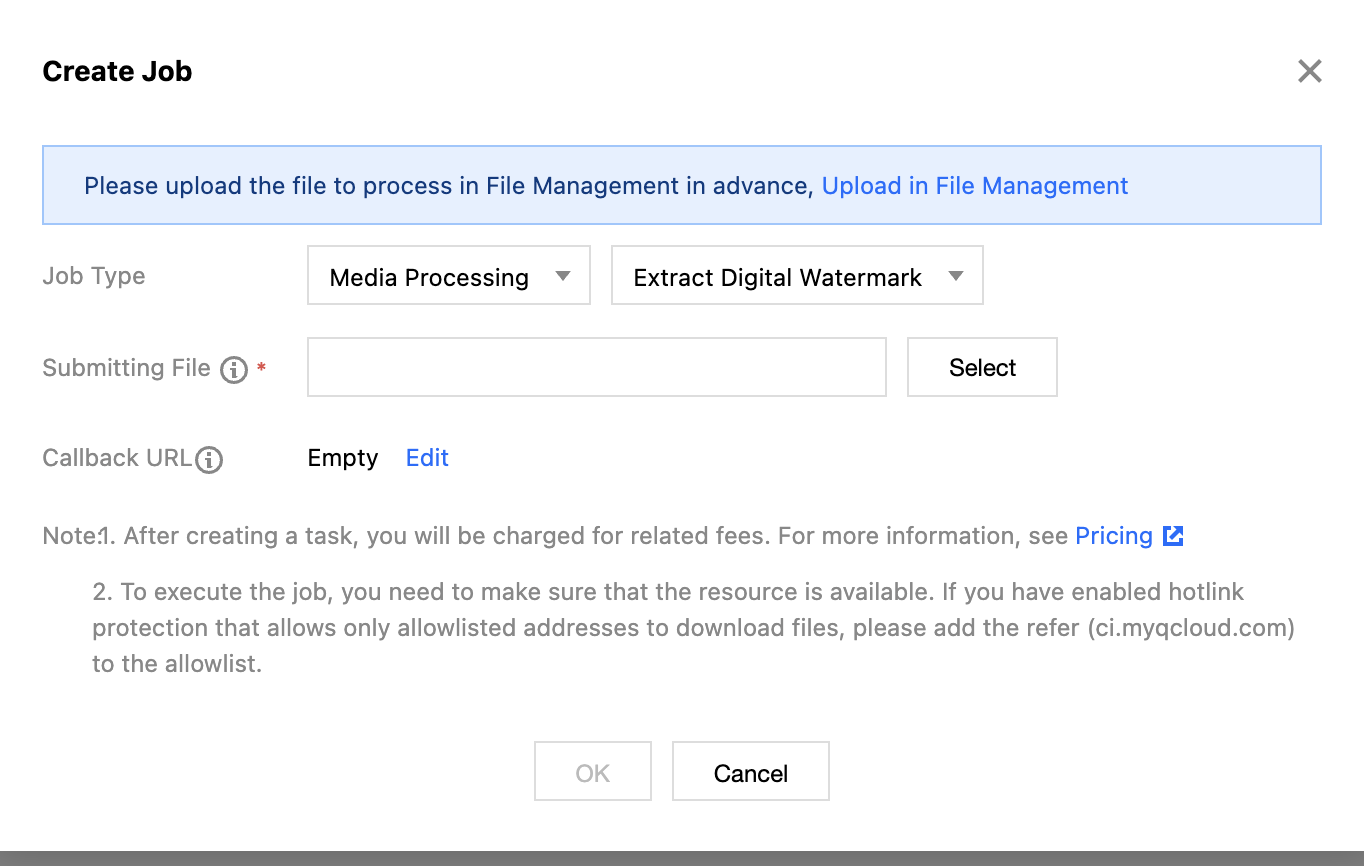Click the external link icon beside Pricing
The height and width of the screenshot is (866, 1364).
click(x=1173, y=536)
